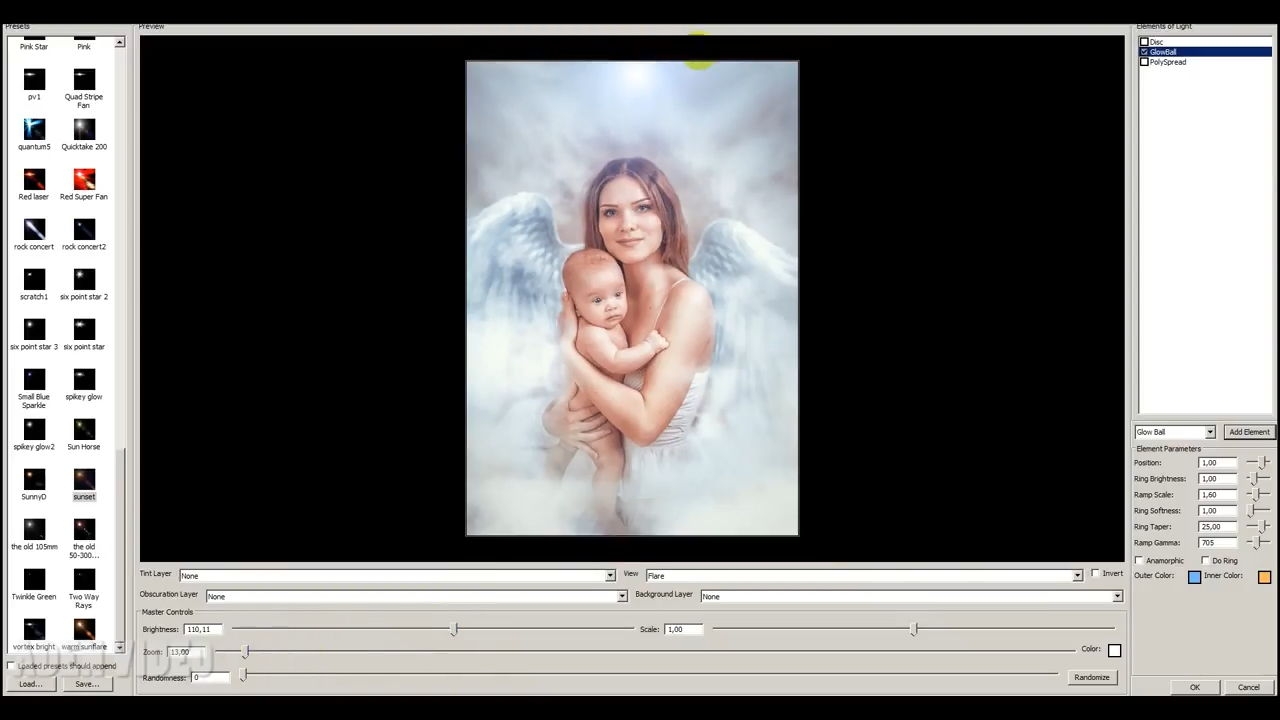Open the Tint Layer dropdown
The height and width of the screenshot is (720, 1280).
click(x=397, y=576)
